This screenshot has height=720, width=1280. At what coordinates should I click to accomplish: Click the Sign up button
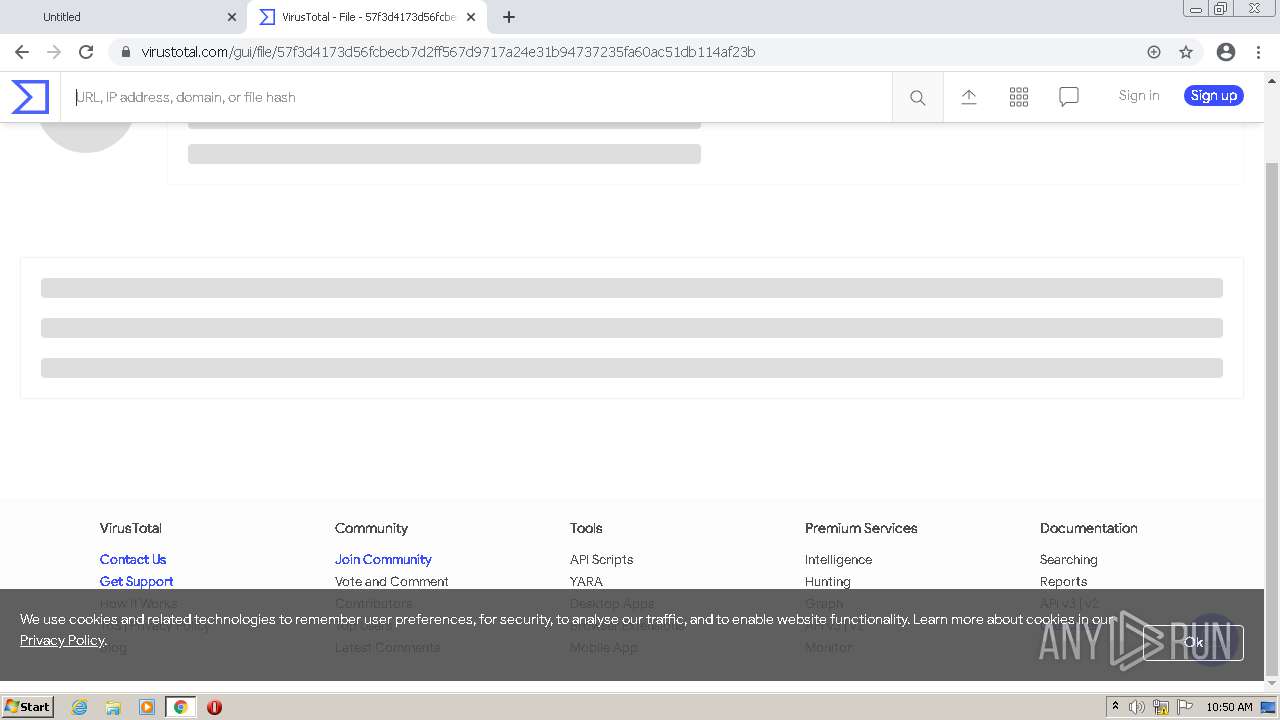[x=1214, y=95]
